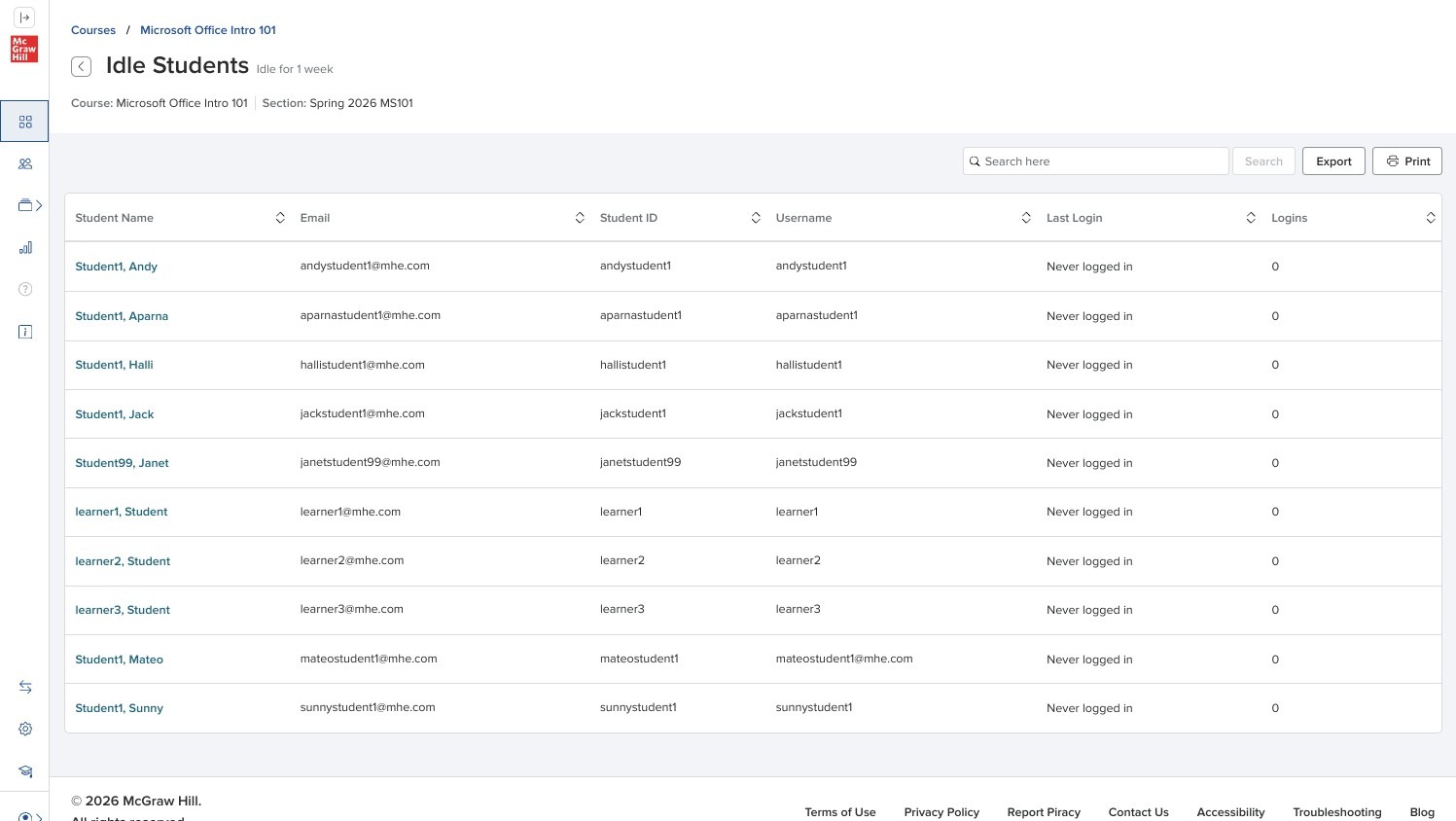Click into the Search here field
Image resolution: width=1456 pixels, height=821 pixels.
(x=1096, y=161)
